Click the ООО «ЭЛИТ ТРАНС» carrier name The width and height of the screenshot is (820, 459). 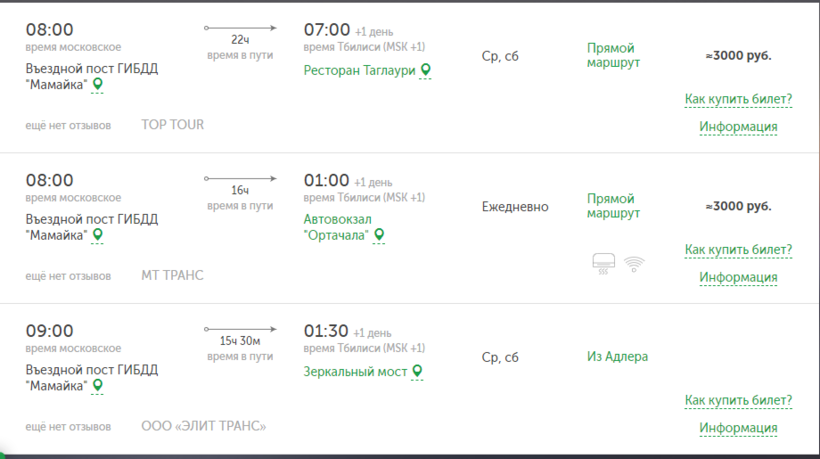(204, 426)
